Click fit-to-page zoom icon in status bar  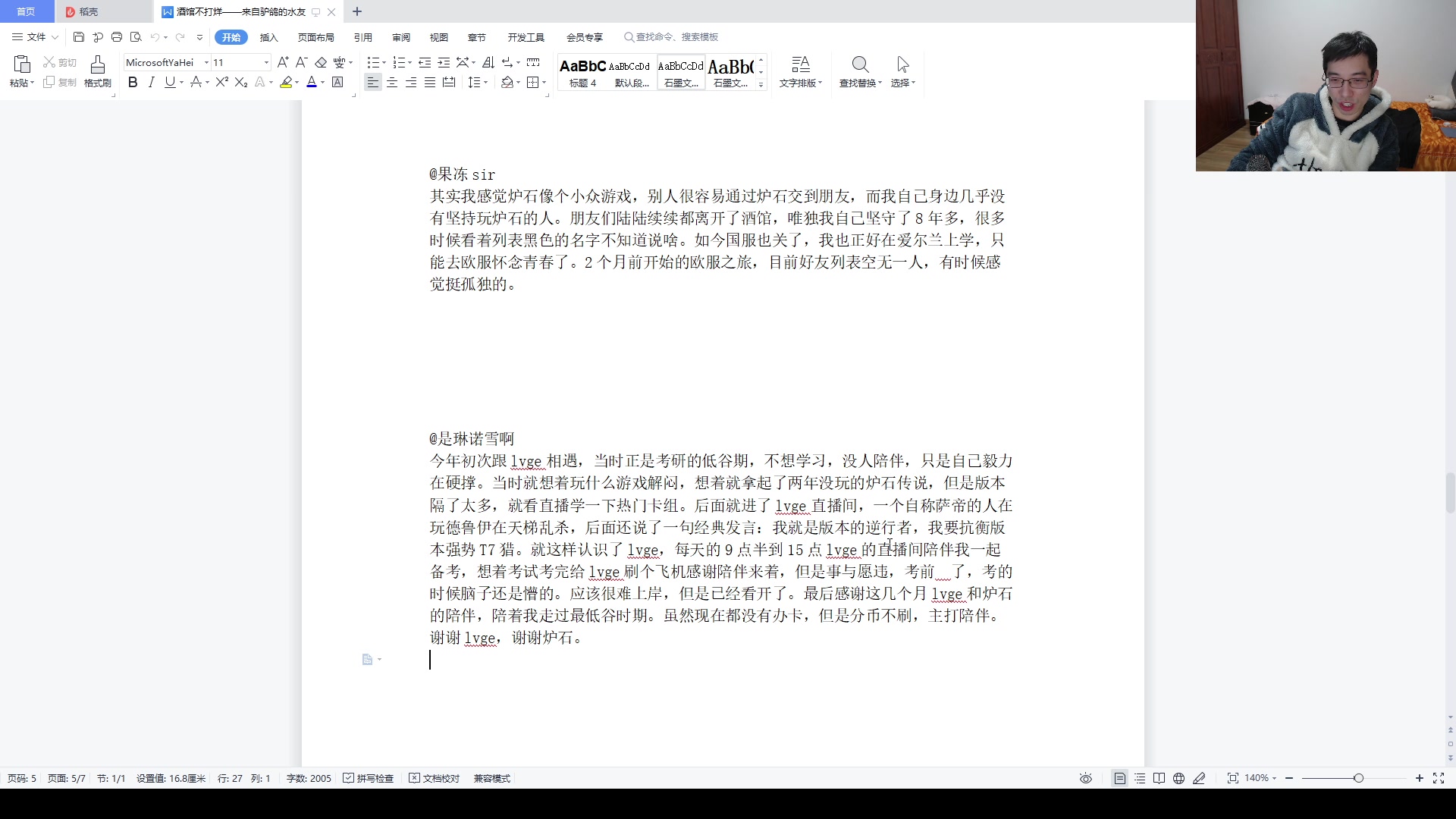[1233, 778]
